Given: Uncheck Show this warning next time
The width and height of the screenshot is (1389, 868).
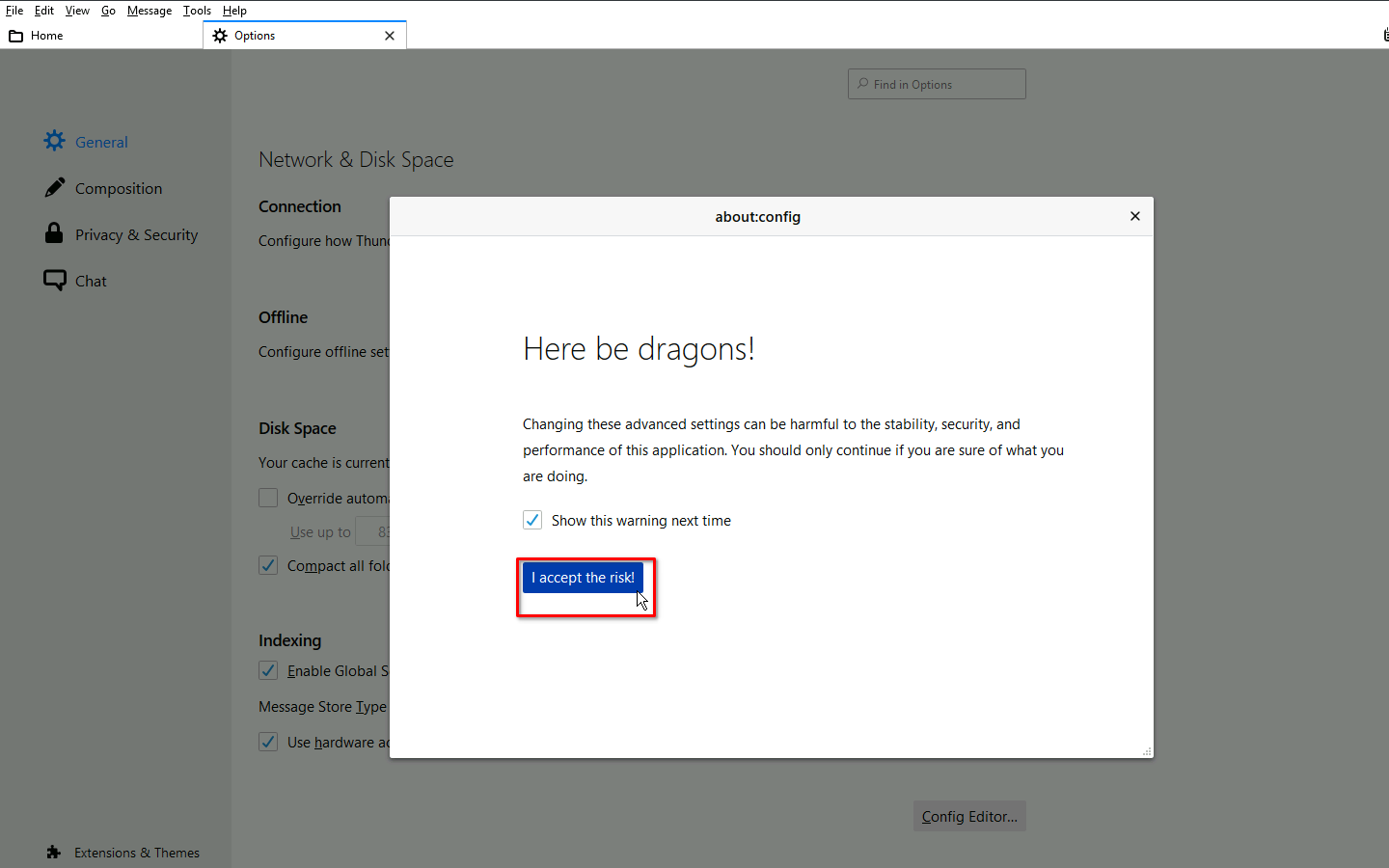Looking at the screenshot, I should (x=532, y=521).
